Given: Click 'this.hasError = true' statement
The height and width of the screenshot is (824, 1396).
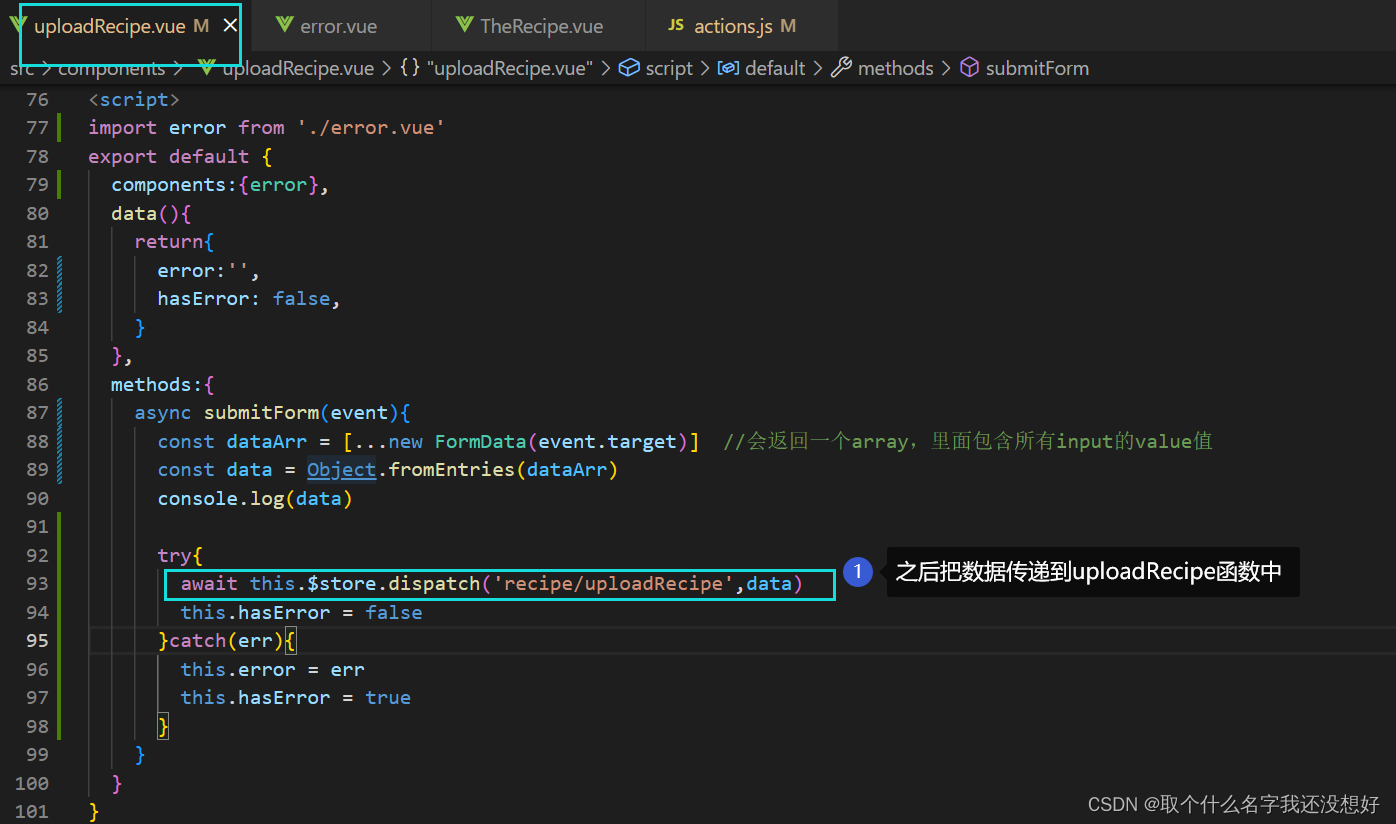Looking at the screenshot, I should point(295,697).
